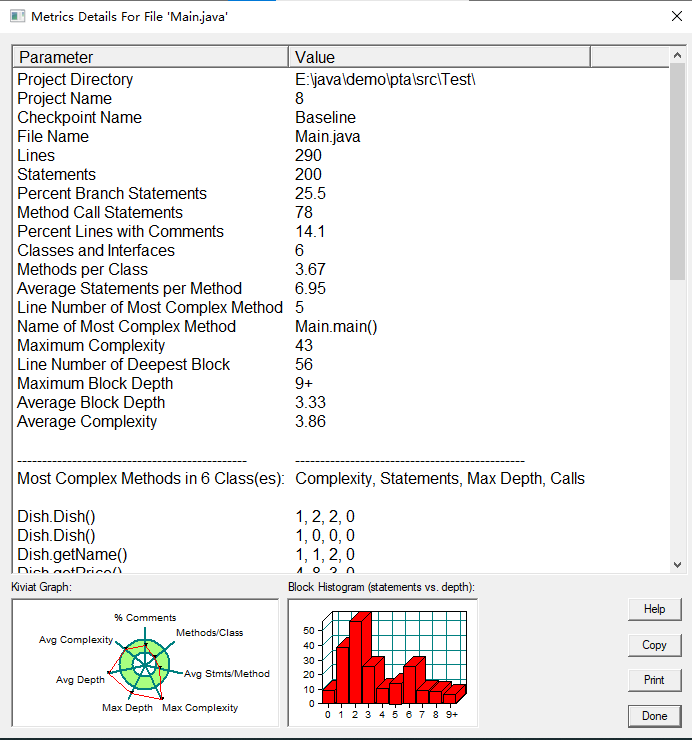Select the File Name row

pos(340,136)
